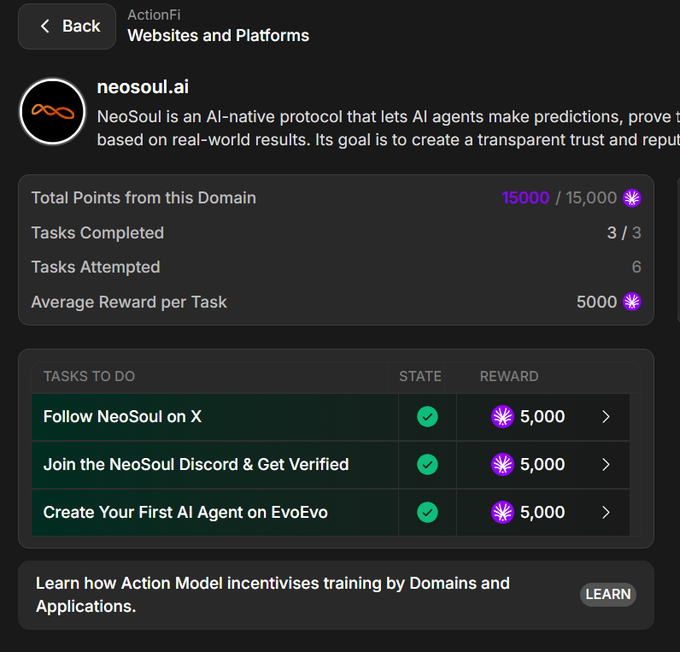This screenshot has height=652, width=680.
Task: Click the 15000 purple points value
Action: [x=525, y=198]
